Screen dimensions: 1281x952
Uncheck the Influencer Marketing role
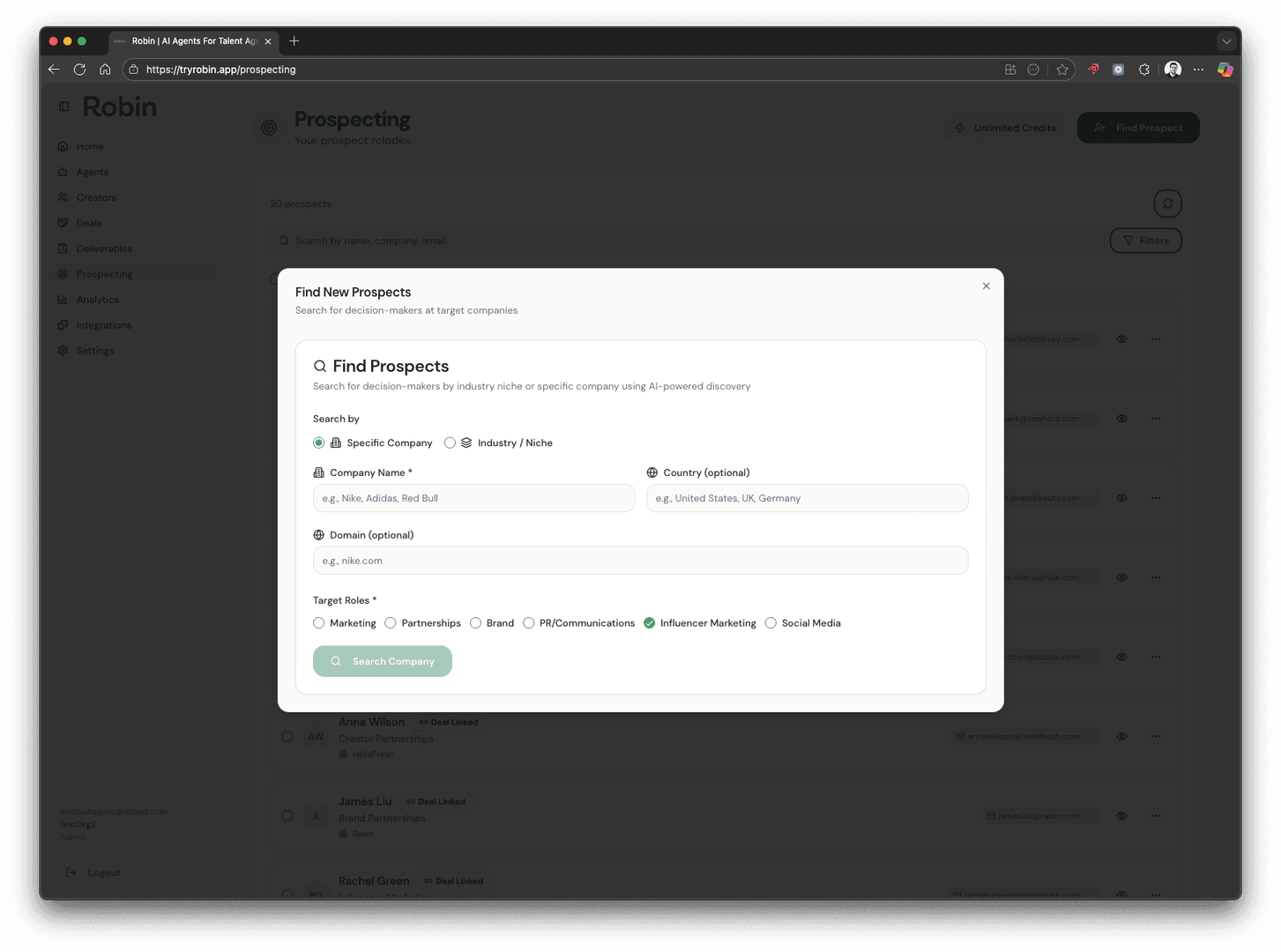[650, 623]
